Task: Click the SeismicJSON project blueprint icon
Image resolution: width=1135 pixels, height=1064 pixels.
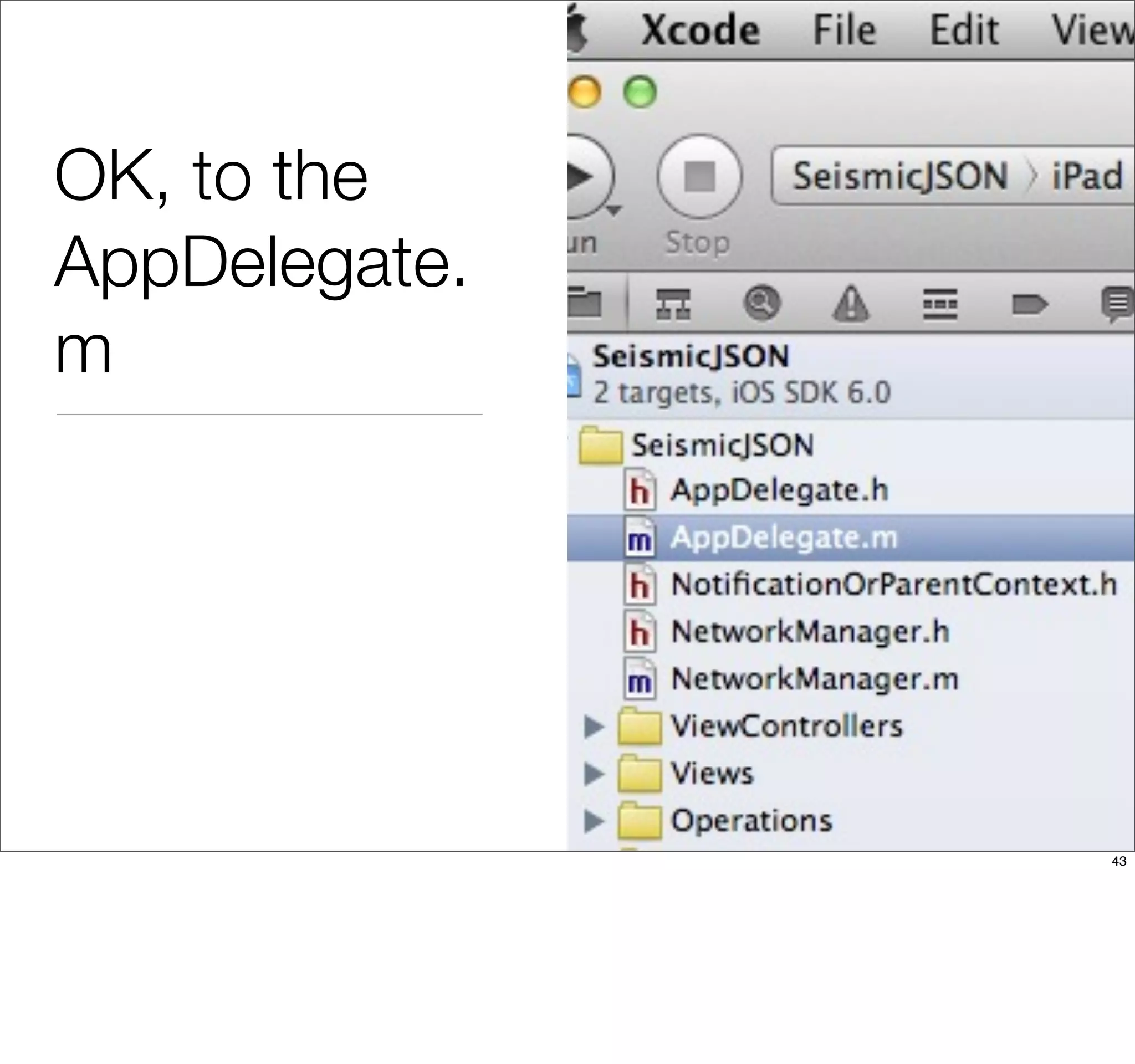Action: pos(574,376)
